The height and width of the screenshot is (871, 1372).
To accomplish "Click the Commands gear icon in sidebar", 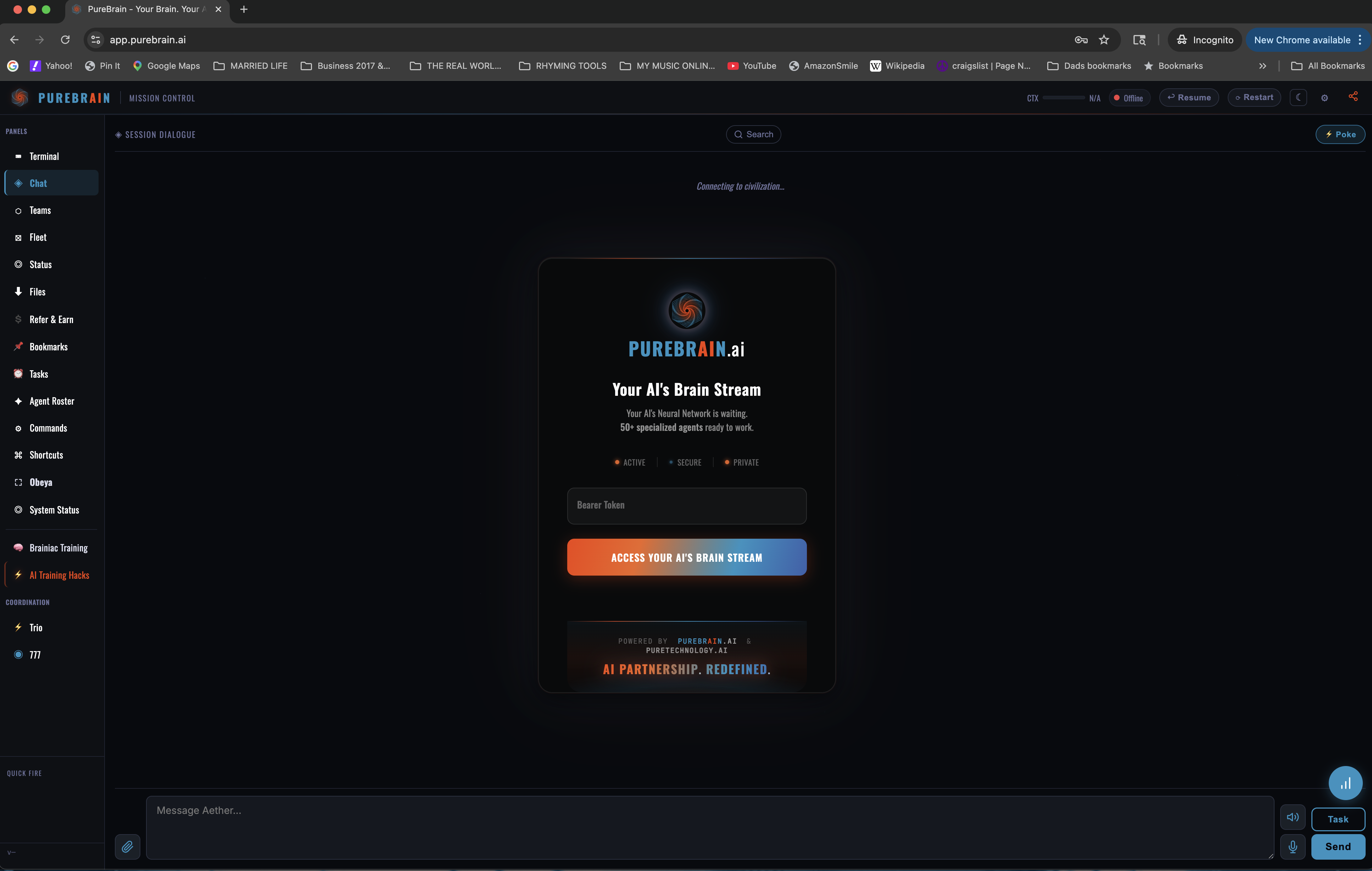I will coord(18,428).
